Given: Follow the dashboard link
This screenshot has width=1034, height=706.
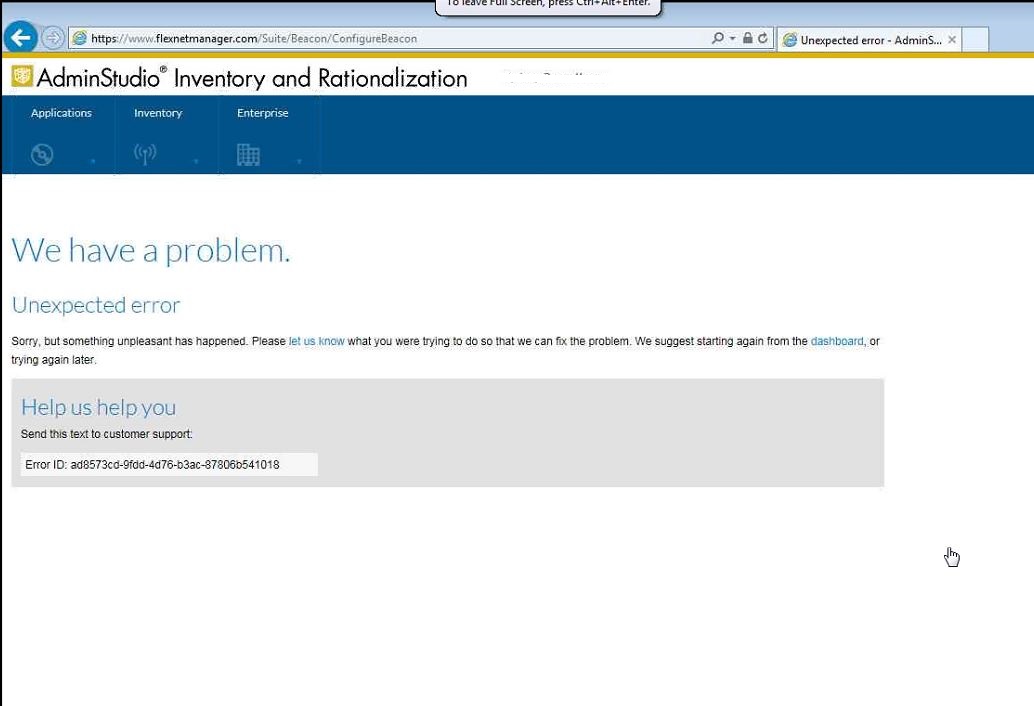Looking at the screenshot, I should click(837, 341).
